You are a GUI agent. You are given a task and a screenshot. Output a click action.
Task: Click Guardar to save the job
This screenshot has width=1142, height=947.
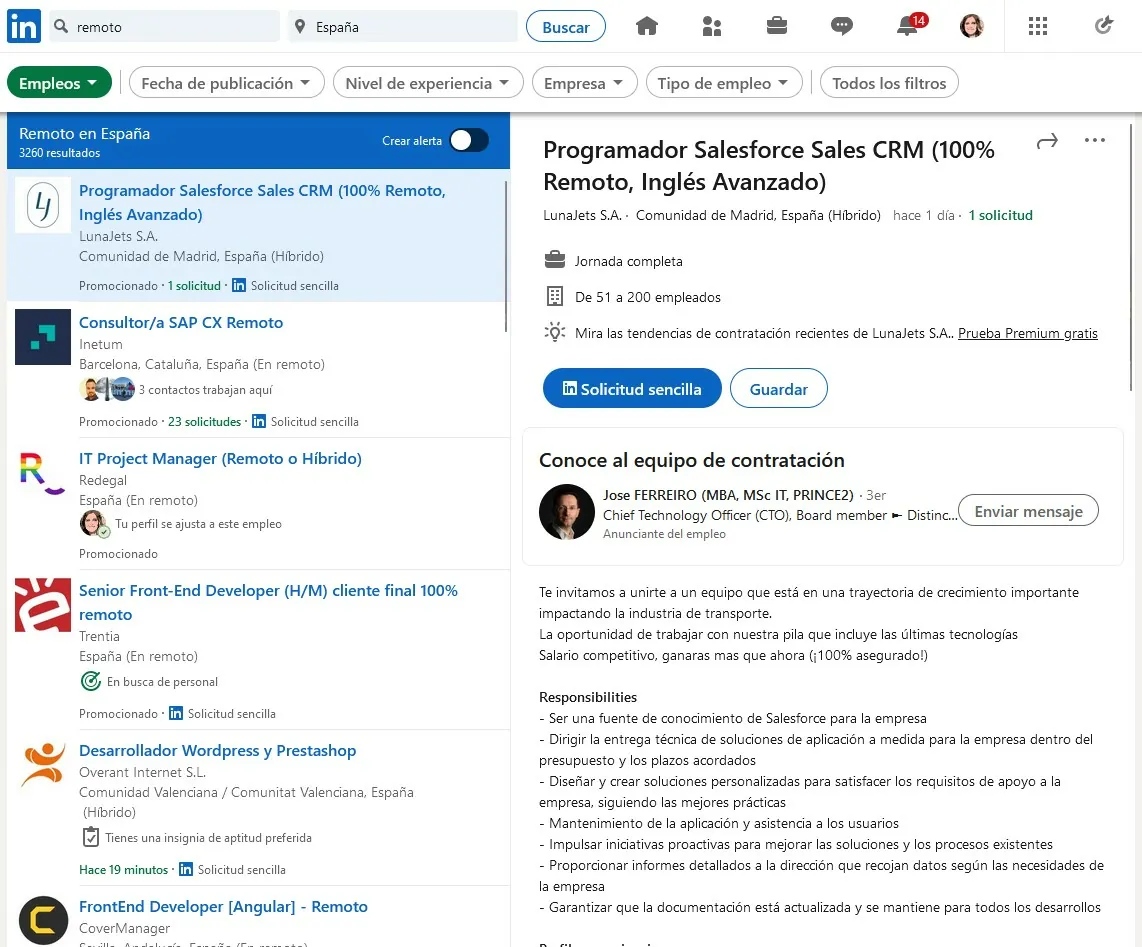coord(779,388)
